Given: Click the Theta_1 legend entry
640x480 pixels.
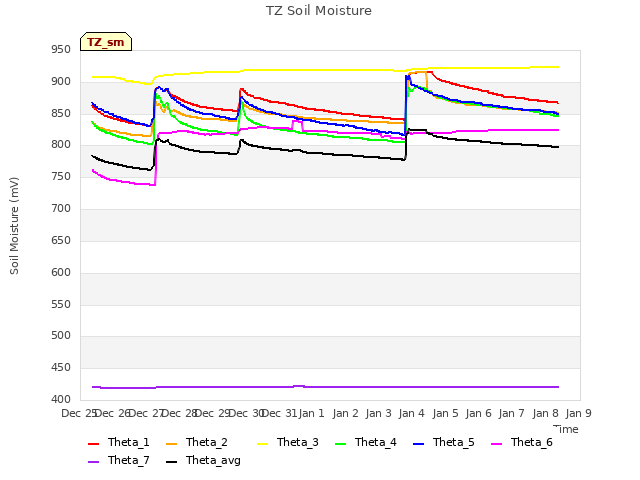Looking at the screenshot, I should pos(119,442).
